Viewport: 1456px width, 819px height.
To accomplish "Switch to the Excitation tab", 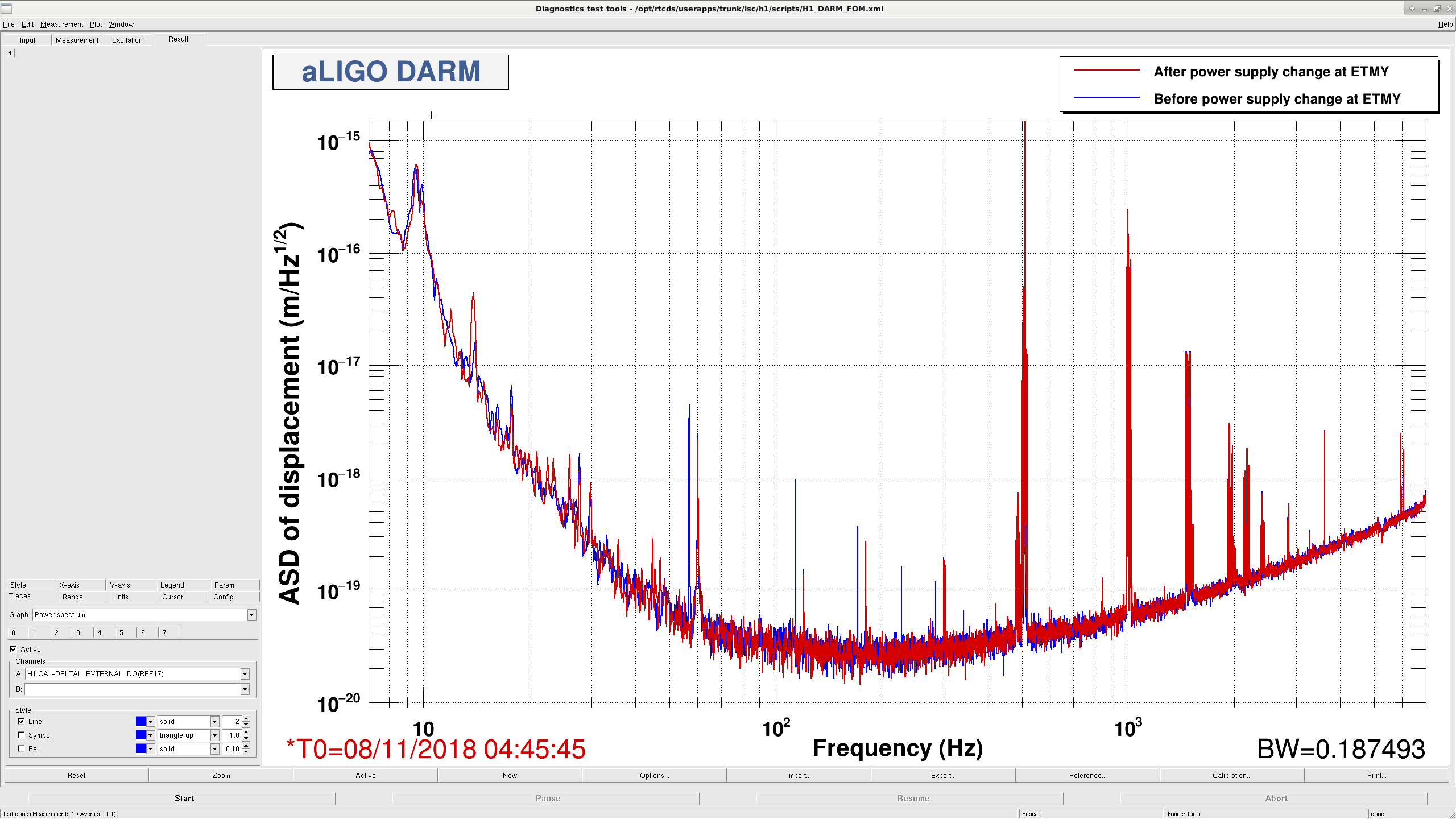I will 127,40.
